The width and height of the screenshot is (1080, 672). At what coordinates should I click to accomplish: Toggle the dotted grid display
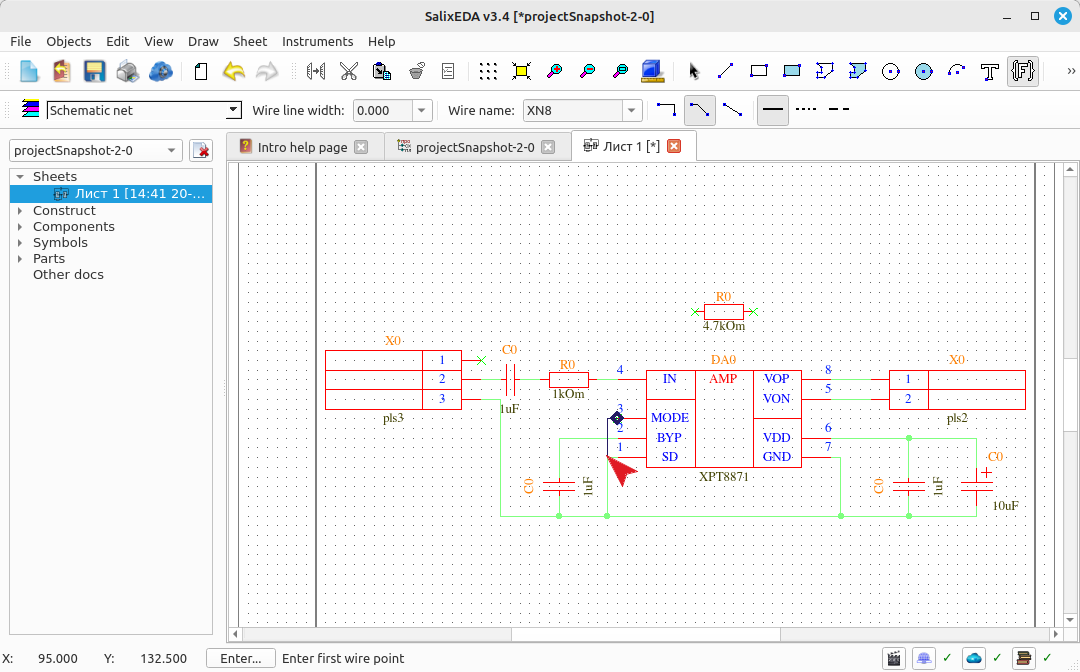pos(488,71)
